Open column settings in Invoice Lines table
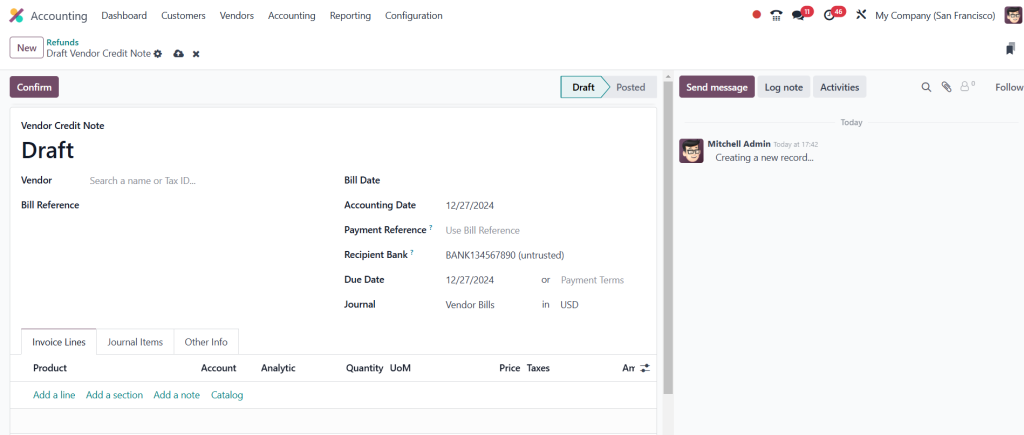Viewport: 1024px width, 435px height. pyautogui.click(x=645, y=368)
